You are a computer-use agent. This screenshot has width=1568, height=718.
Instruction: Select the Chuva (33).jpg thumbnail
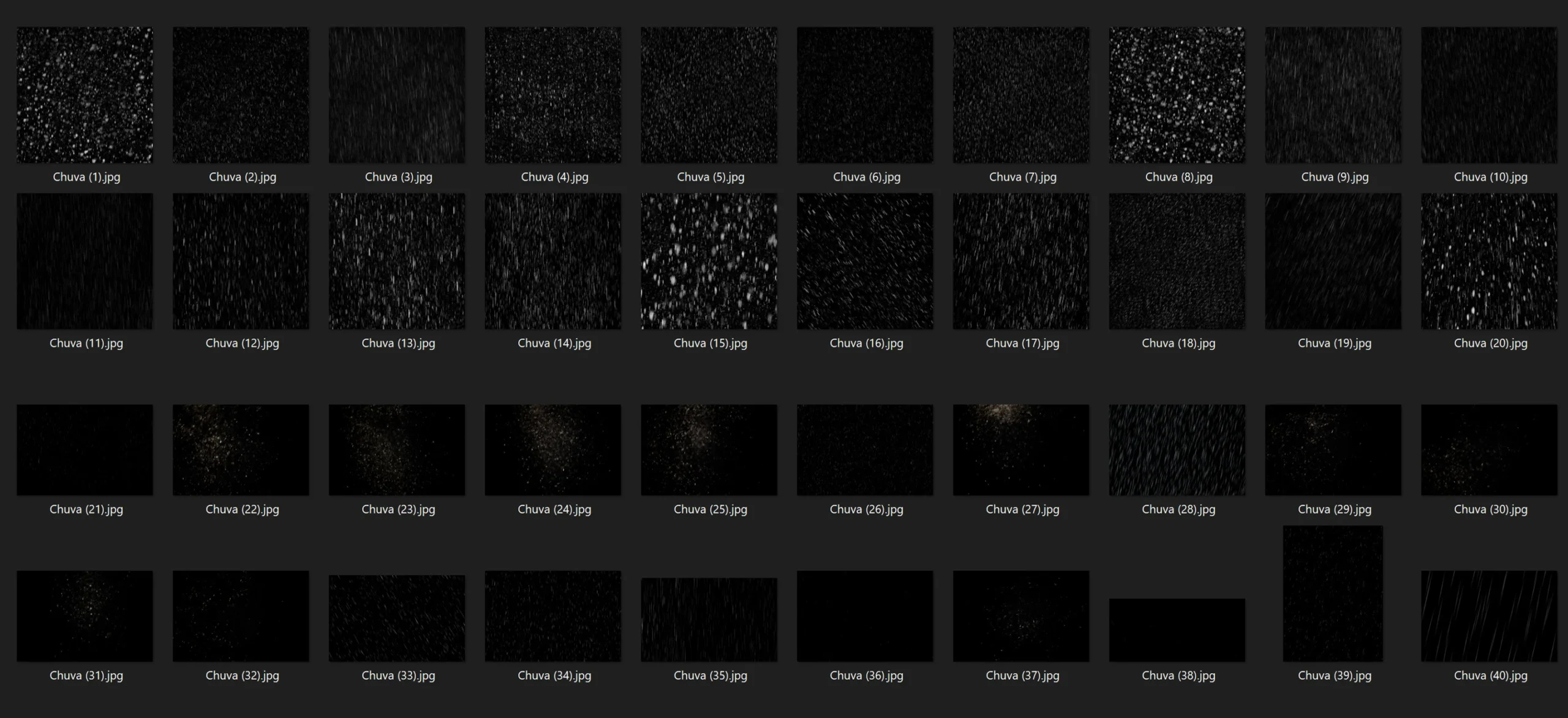click(397, 618)
